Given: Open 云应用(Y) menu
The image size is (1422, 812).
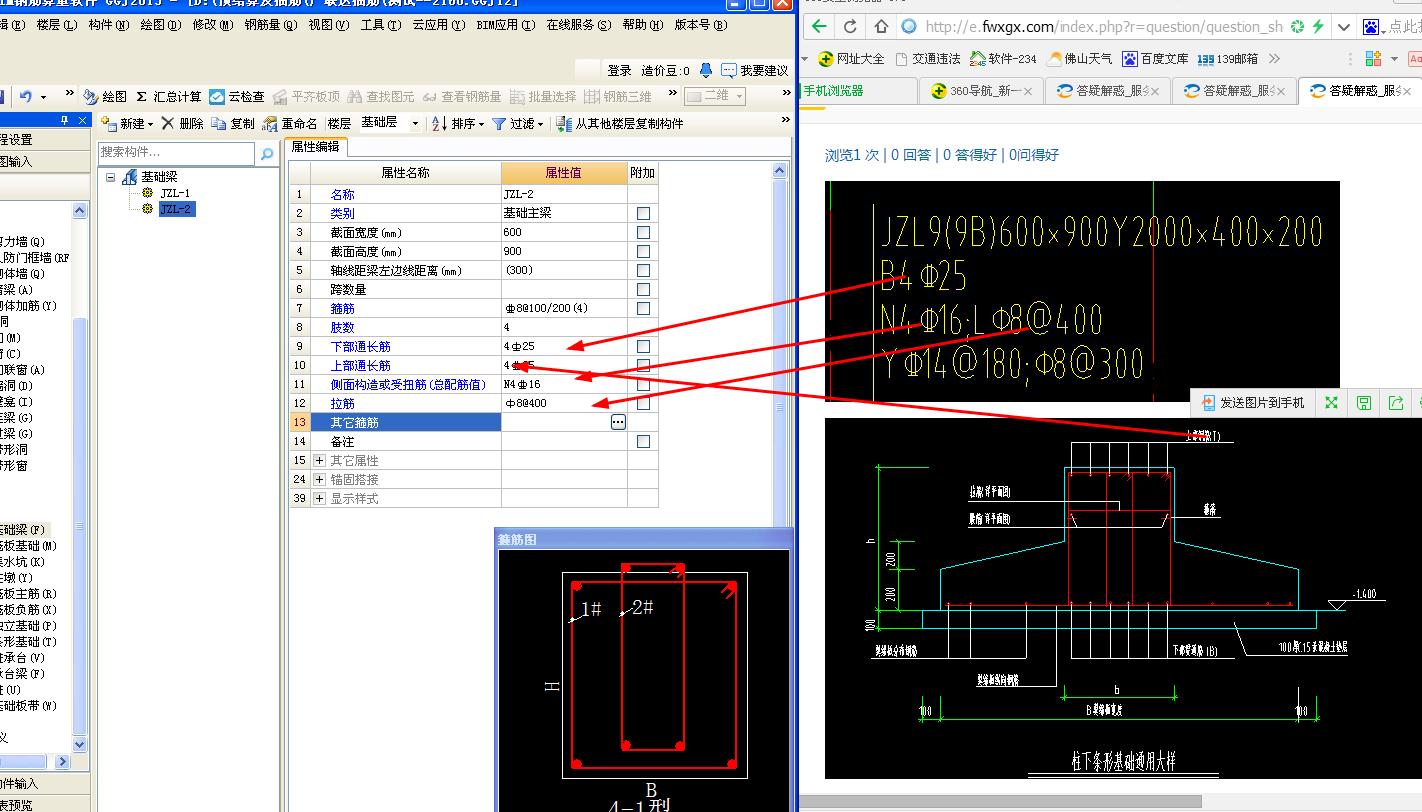Looking at the screenshot, I should tap(438, 25).
